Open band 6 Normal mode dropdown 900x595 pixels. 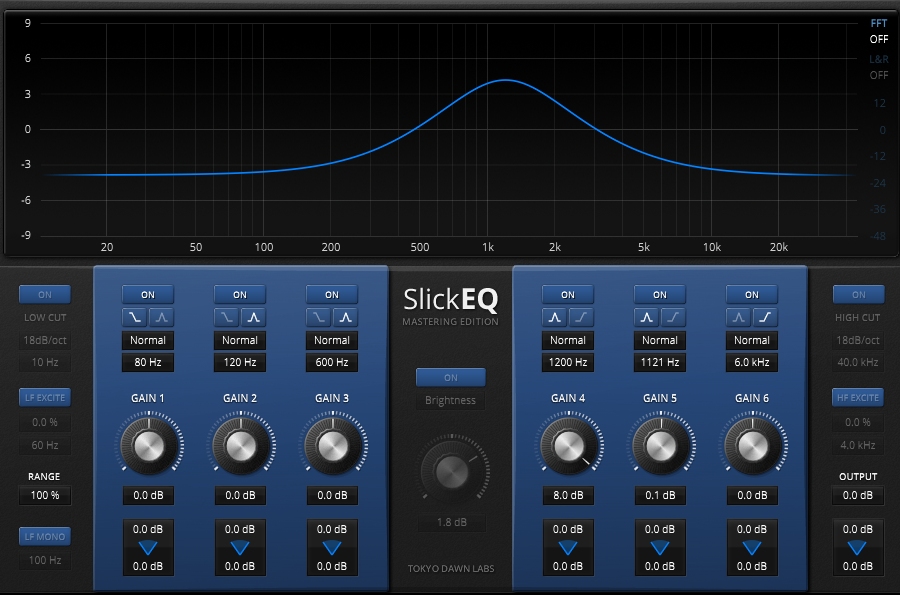click(752, 340)
